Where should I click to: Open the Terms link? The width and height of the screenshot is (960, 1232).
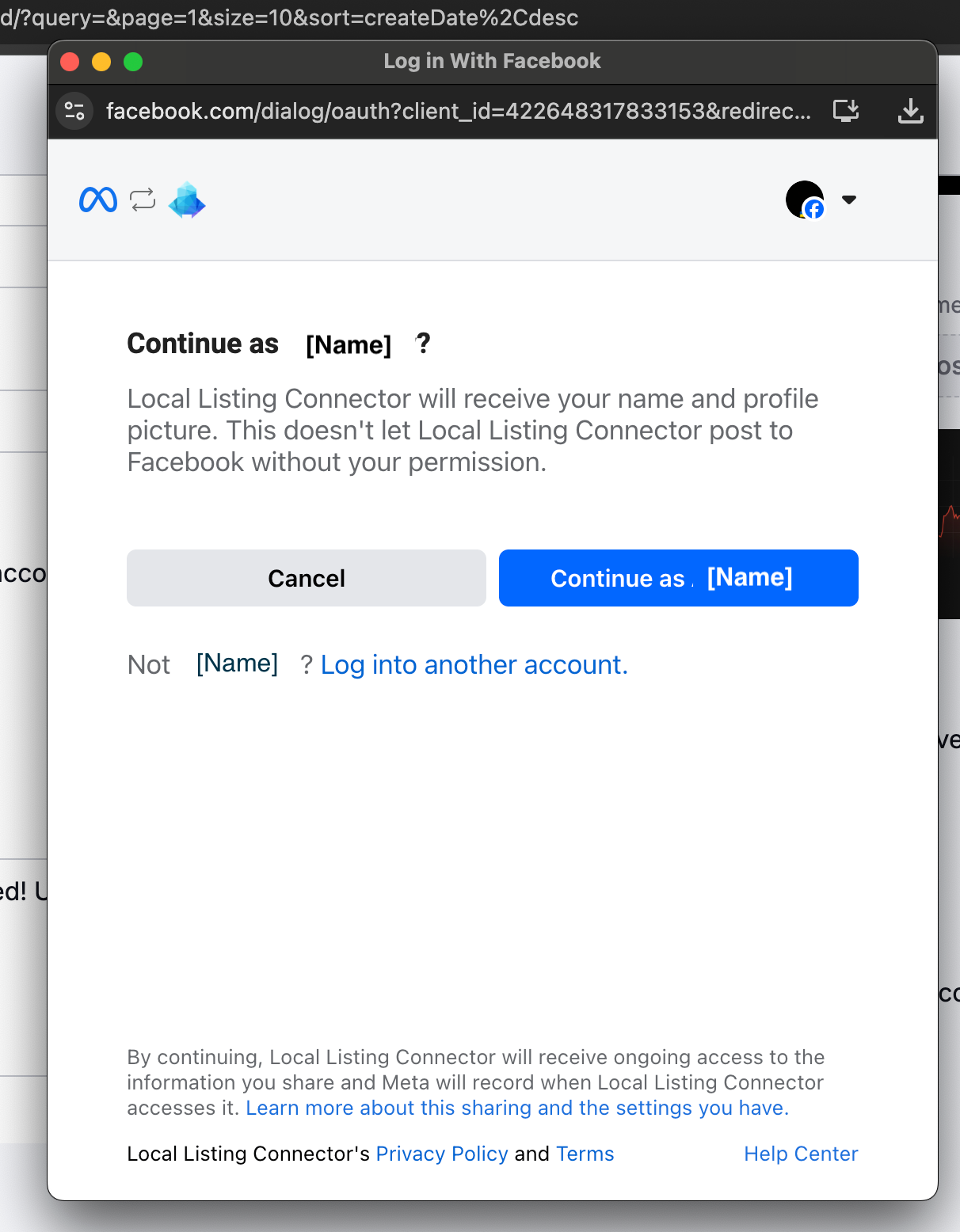tap(585, 1154)
